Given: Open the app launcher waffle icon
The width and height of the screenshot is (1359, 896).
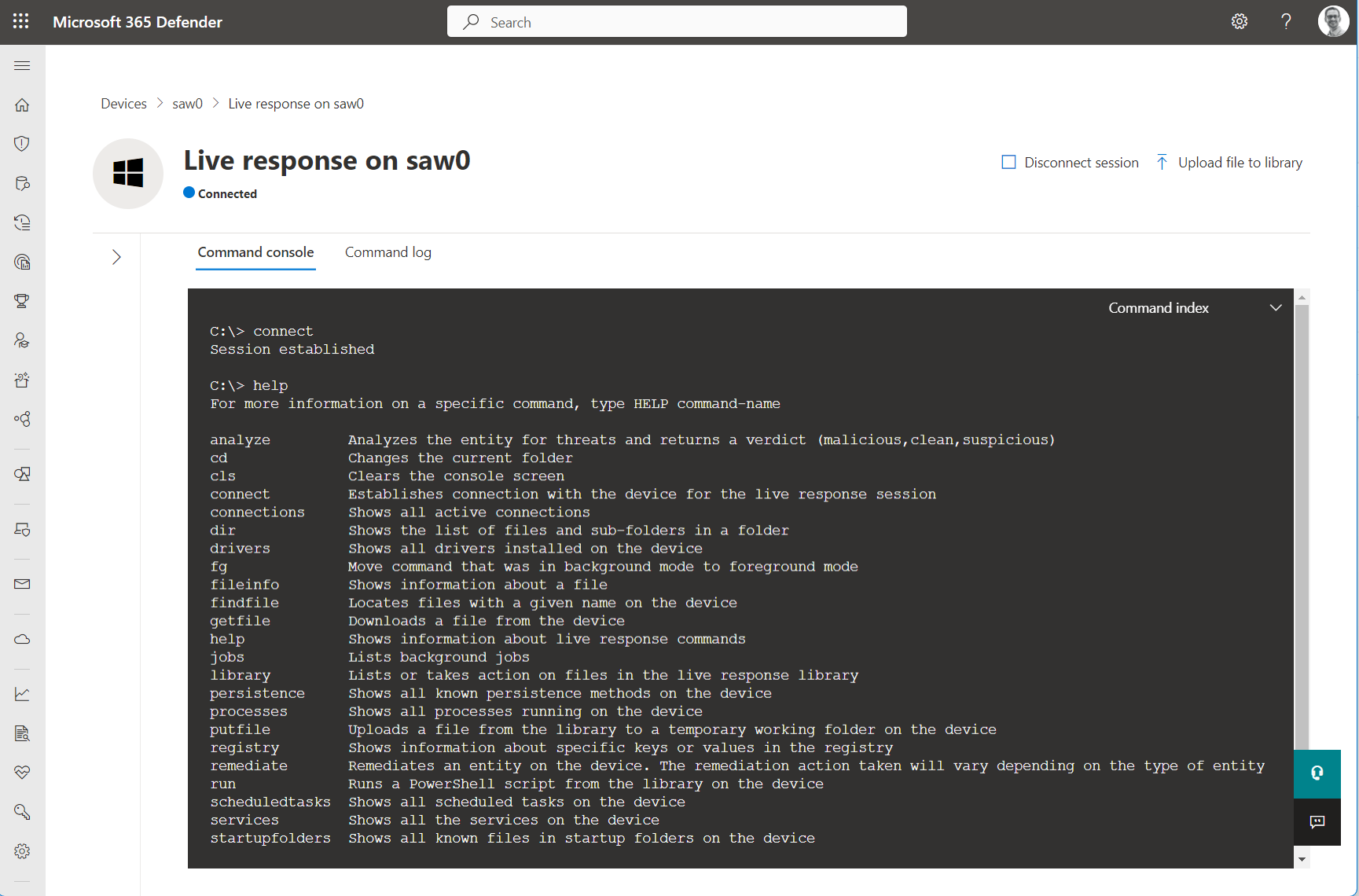Looking at the screenshot, I should [x=21, y=21].
